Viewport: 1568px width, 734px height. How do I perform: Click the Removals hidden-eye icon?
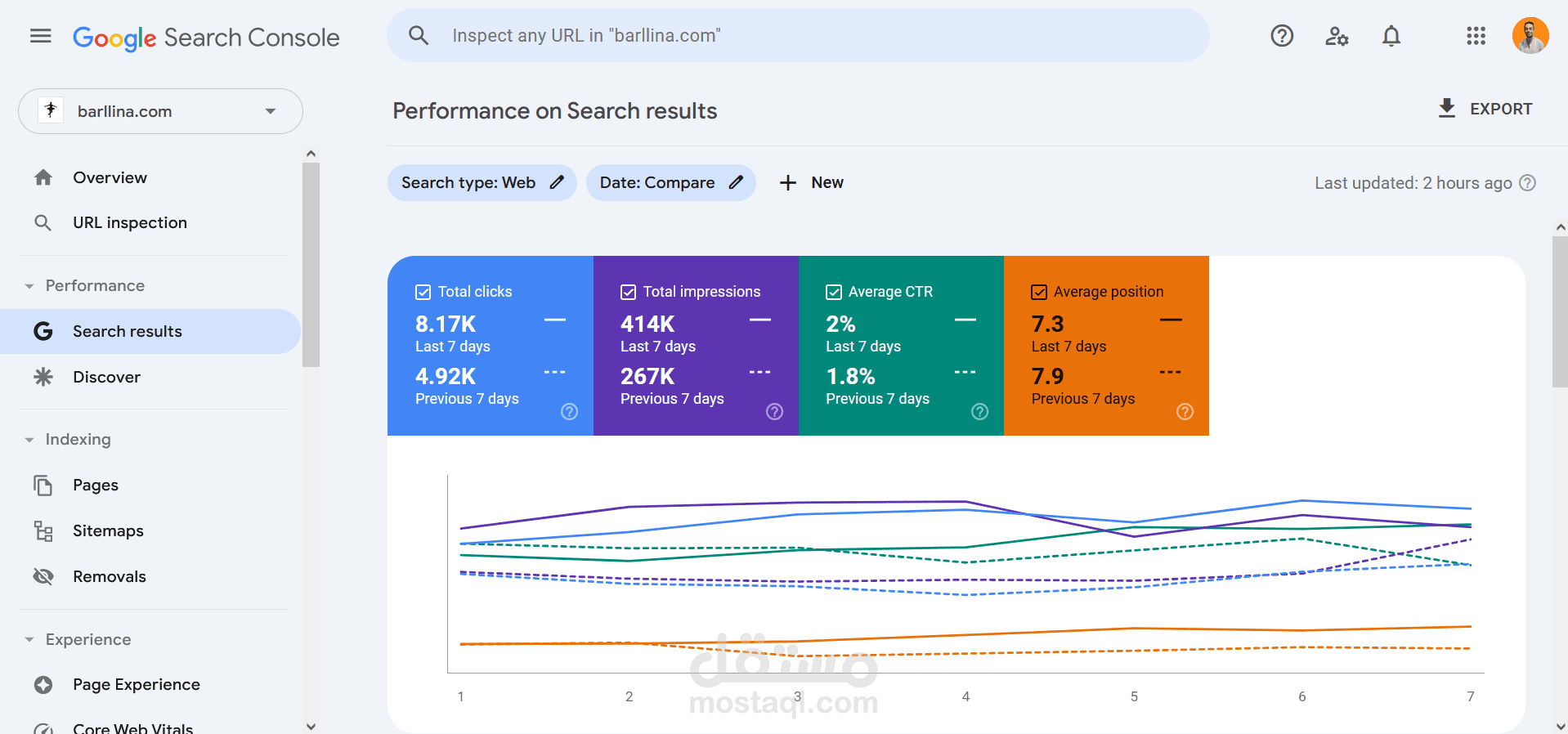pos(43,576)
